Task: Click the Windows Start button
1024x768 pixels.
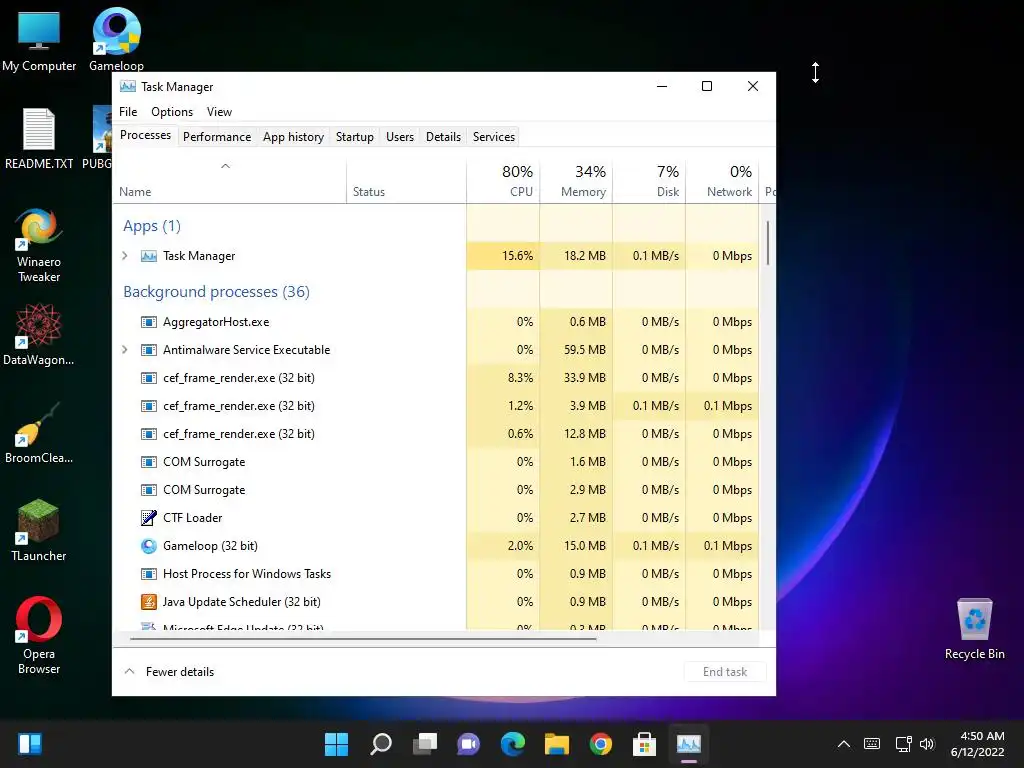Action: pos(336,744)
